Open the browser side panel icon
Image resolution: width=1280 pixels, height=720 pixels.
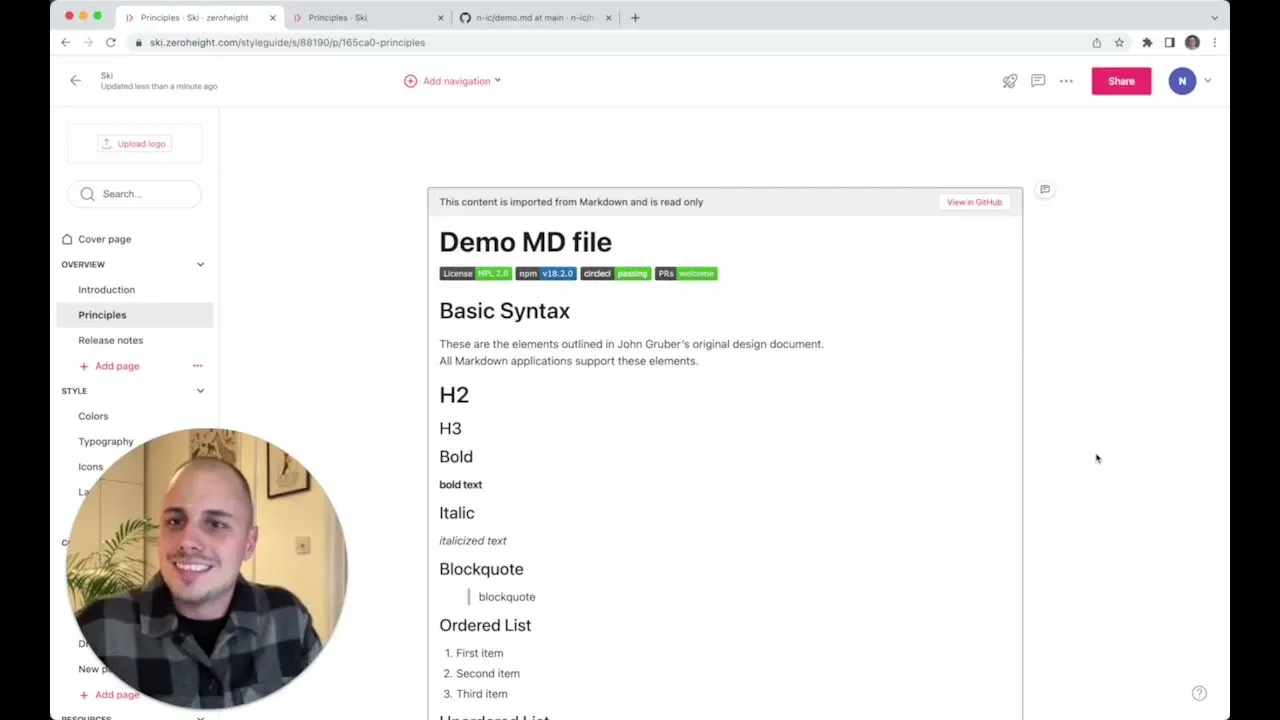[x=1169, y=42]
